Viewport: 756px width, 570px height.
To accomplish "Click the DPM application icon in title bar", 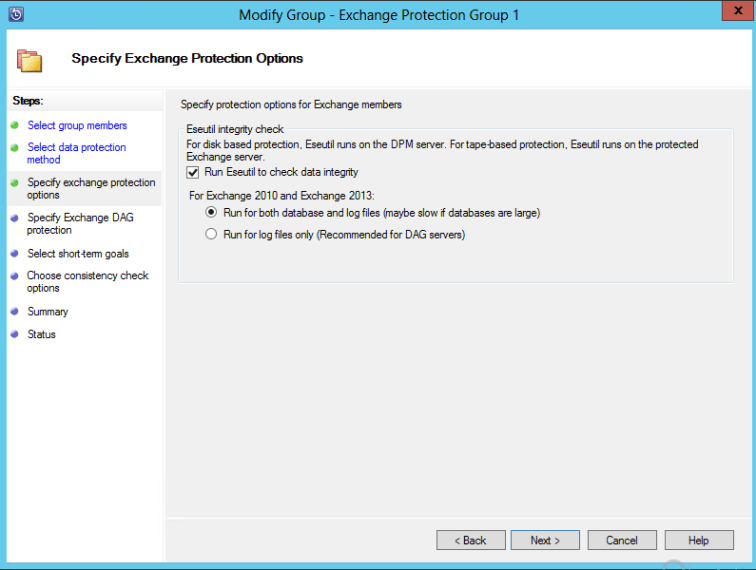I will [x=15, y=14].
